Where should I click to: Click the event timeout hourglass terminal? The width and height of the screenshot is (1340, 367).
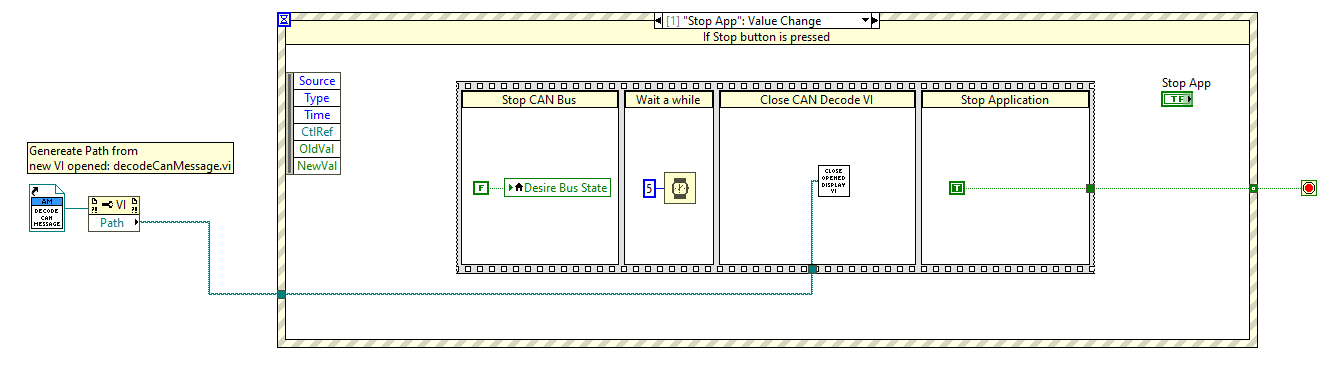pyautogui.click(x=284, y=19)
